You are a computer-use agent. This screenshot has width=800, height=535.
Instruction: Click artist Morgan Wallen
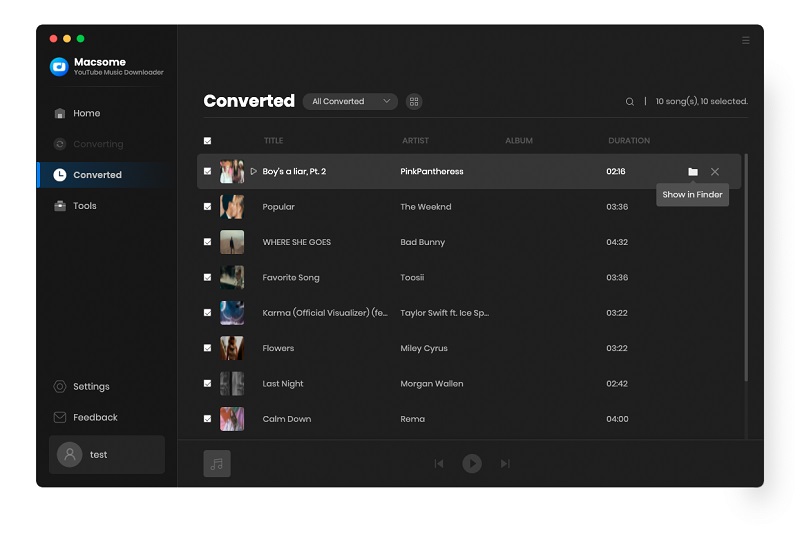[x=432, y=384]
